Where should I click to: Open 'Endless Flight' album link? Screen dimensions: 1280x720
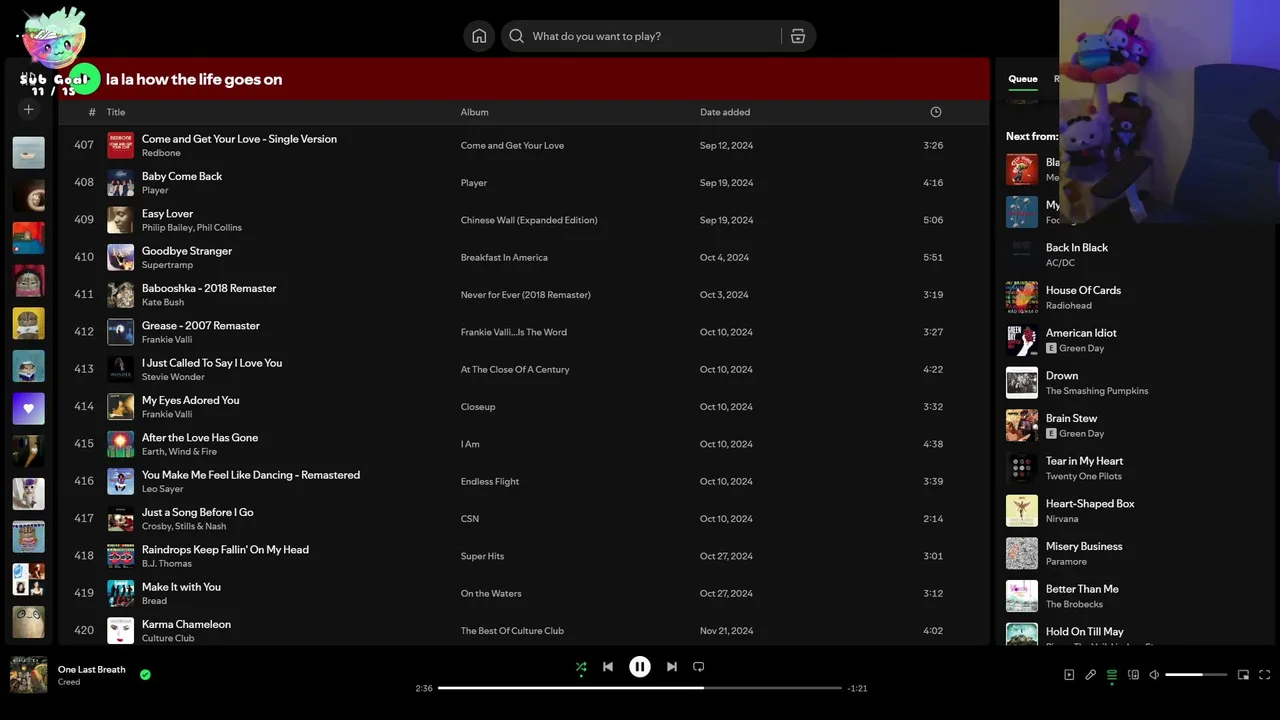click(x=490, y=481)
